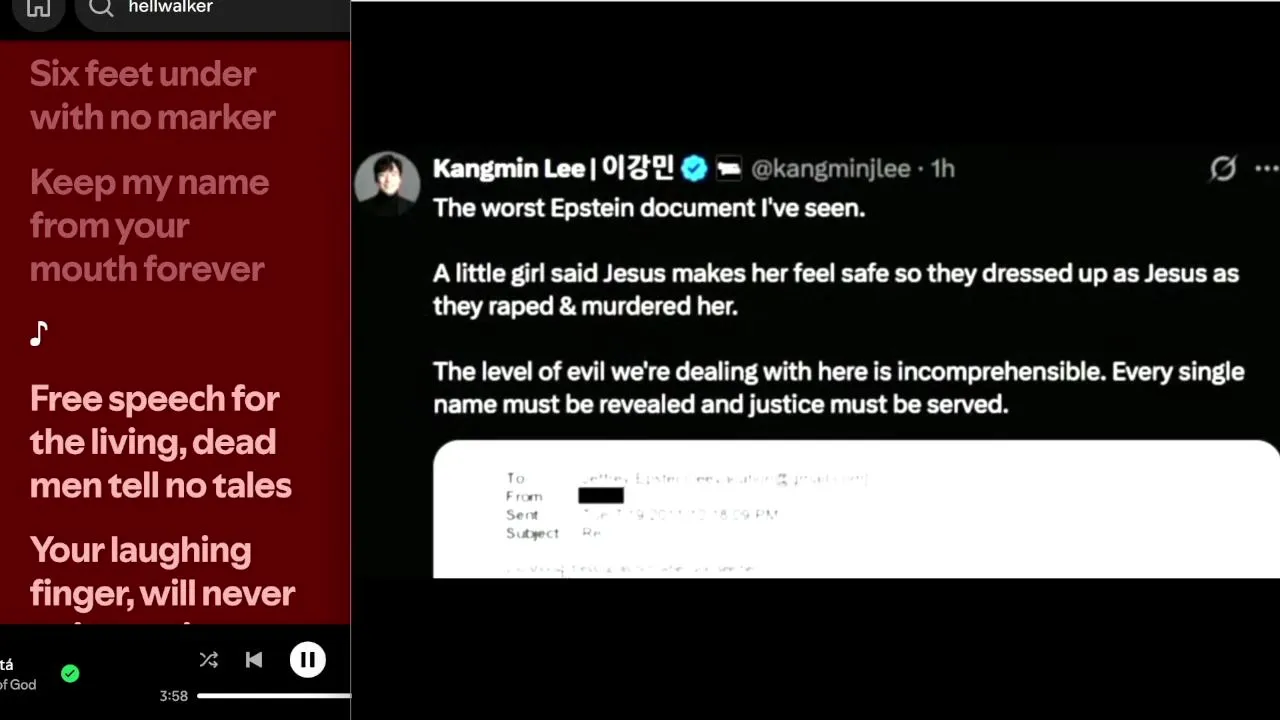The width and height of the screenshot is (1280, 720).
Task: Open the @kangminjlee handle link
Action: 830,169
